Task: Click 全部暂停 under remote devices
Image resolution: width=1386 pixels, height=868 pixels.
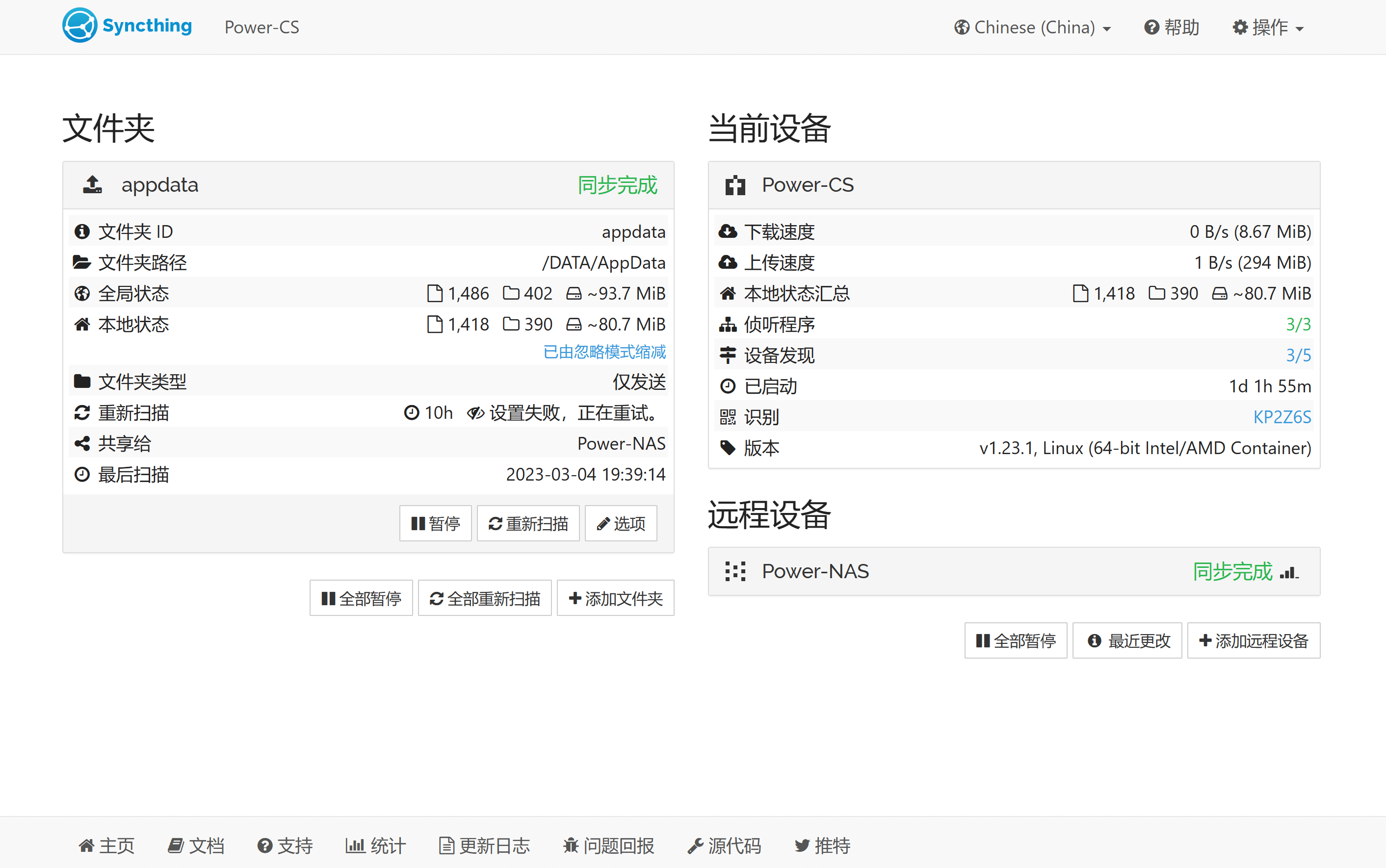Action: [x=1016, y=640]
